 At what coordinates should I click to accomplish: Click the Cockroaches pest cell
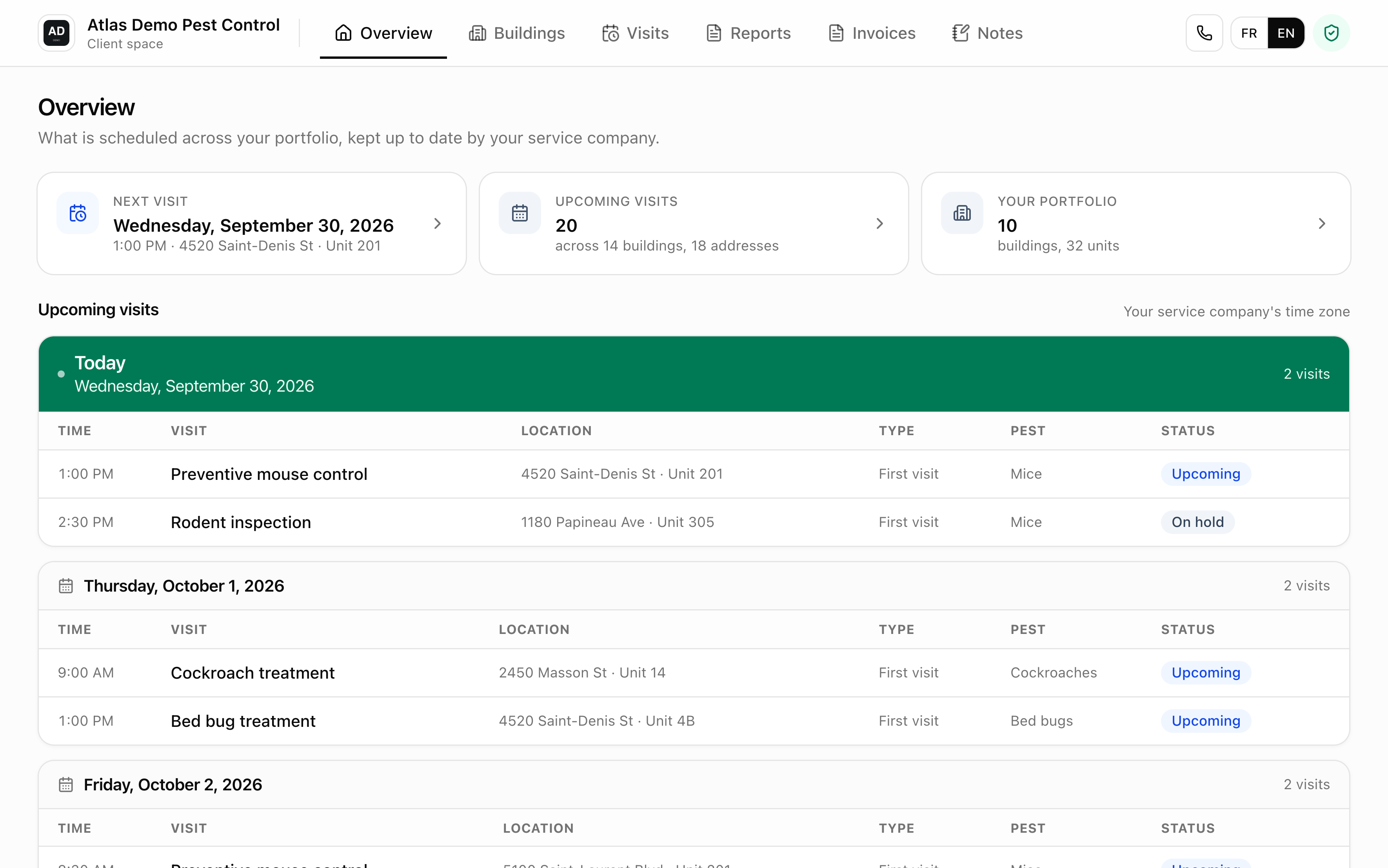coord(1053,672)
